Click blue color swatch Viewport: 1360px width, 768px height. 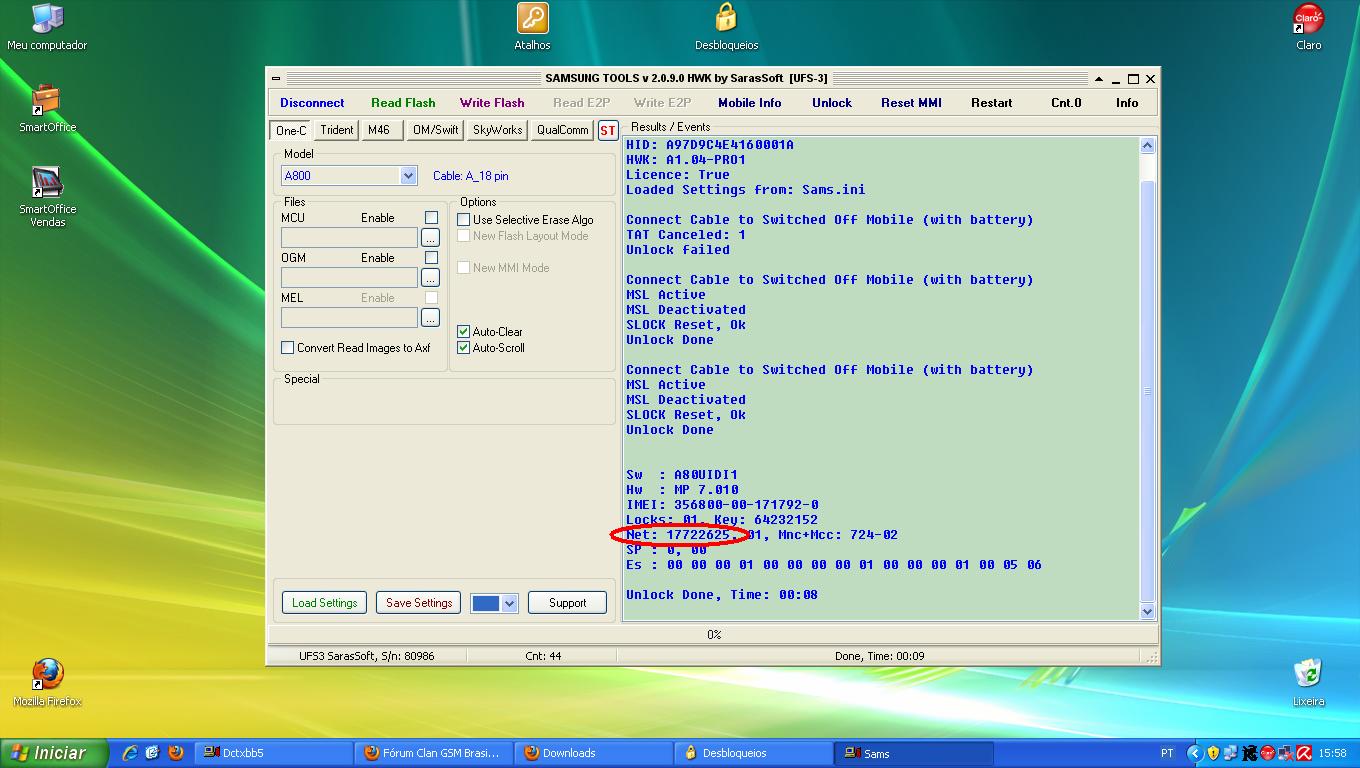tap(485, 603)
